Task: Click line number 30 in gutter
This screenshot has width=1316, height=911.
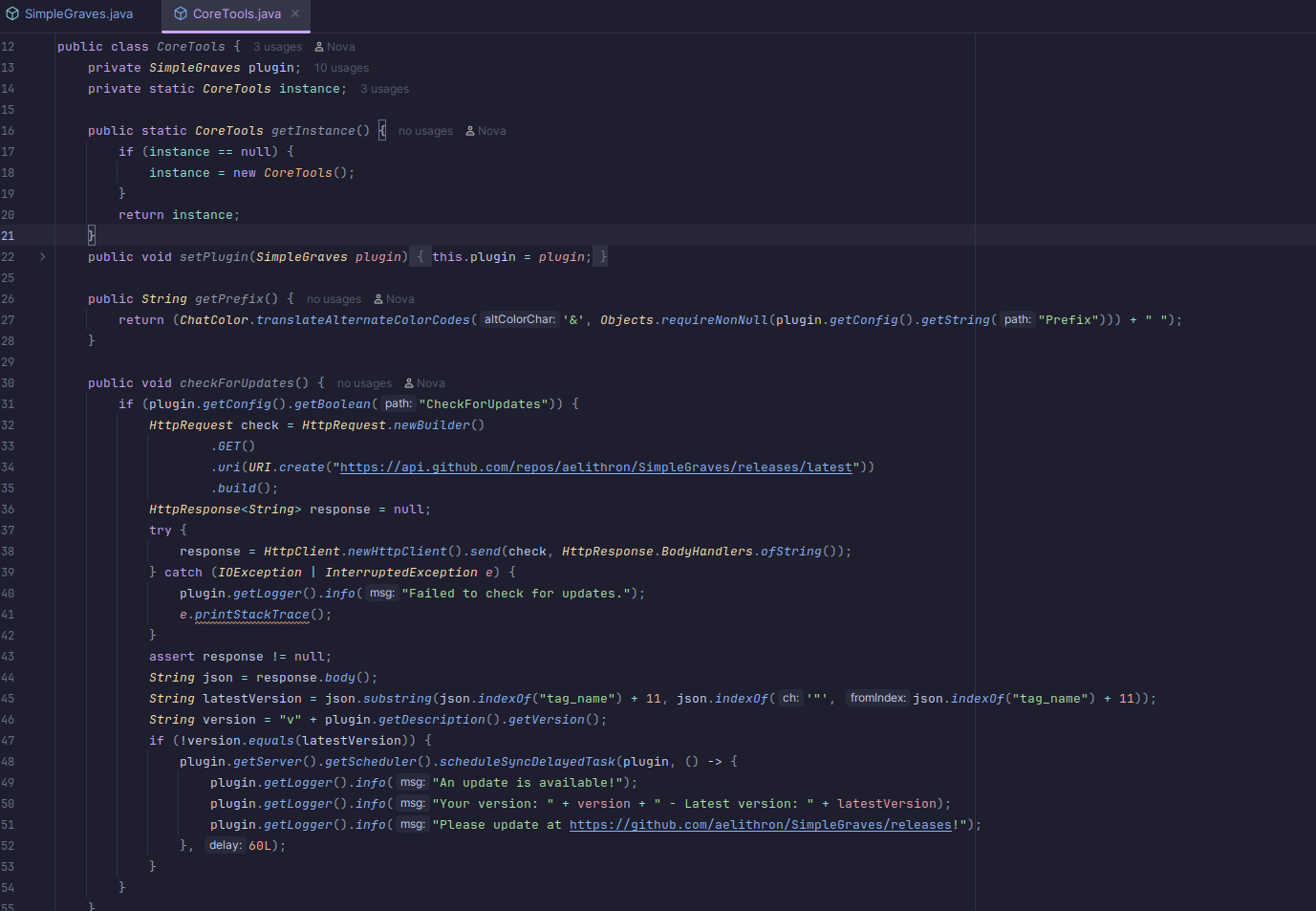Action: pyautogui.click(x=8, y=383)
